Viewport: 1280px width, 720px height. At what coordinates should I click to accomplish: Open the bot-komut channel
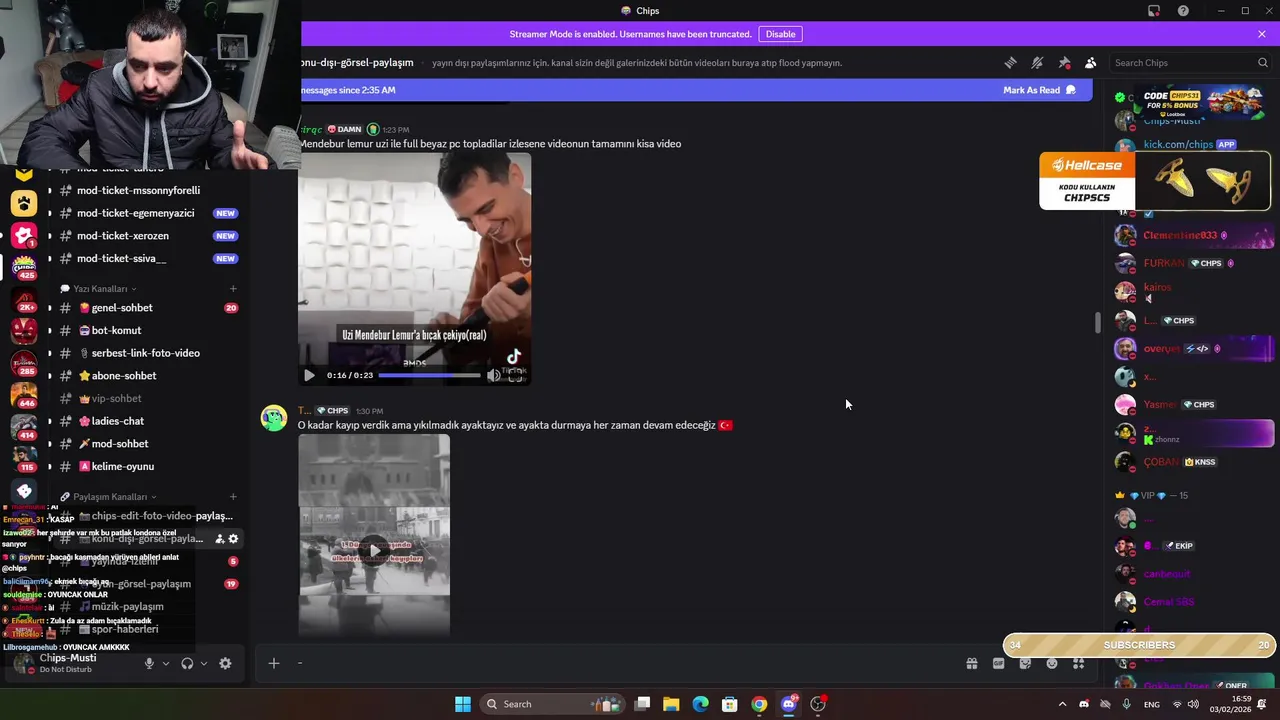click(x=148, y=330)
